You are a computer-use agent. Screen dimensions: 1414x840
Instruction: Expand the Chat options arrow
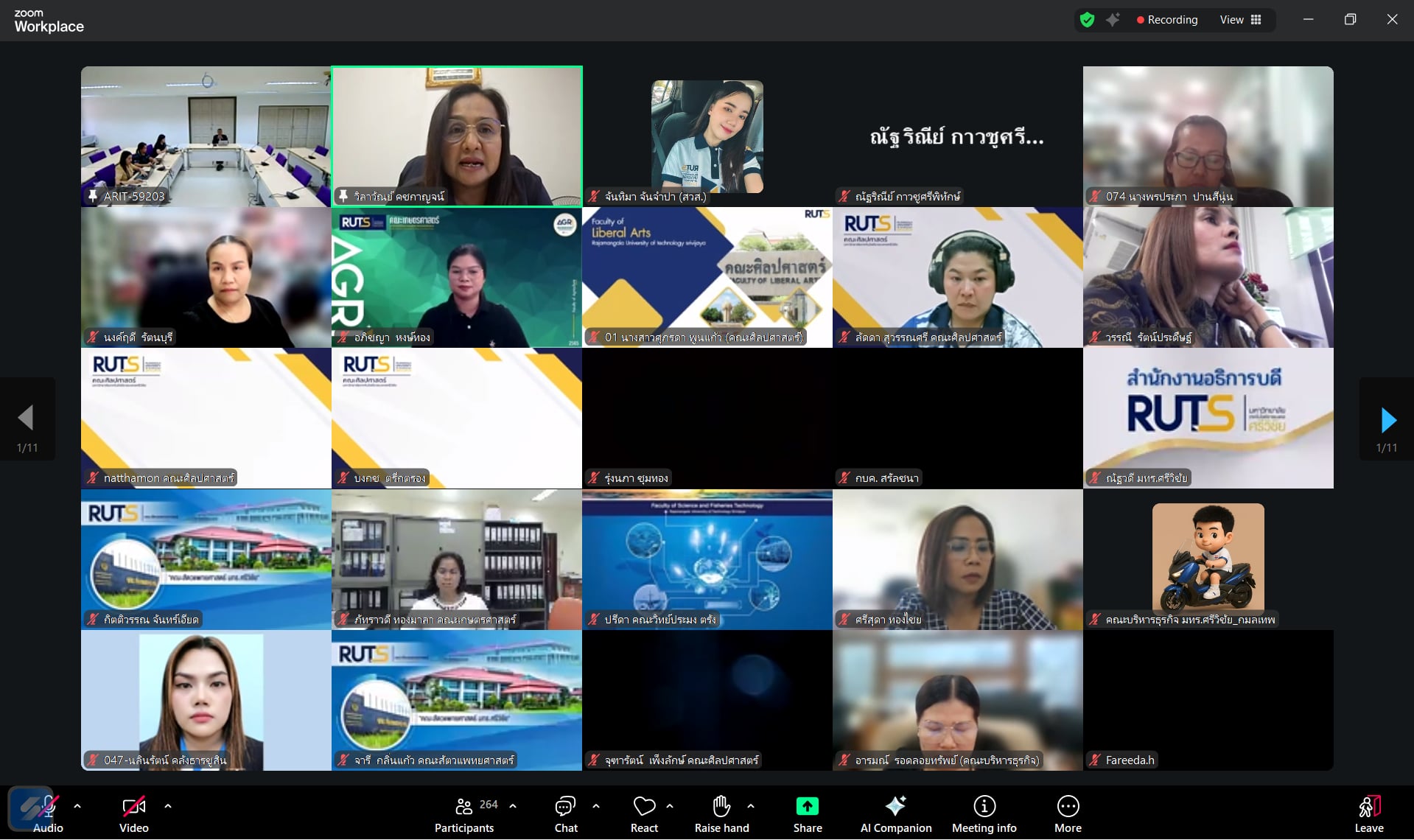pyautogui.click(x=596, y=806)
